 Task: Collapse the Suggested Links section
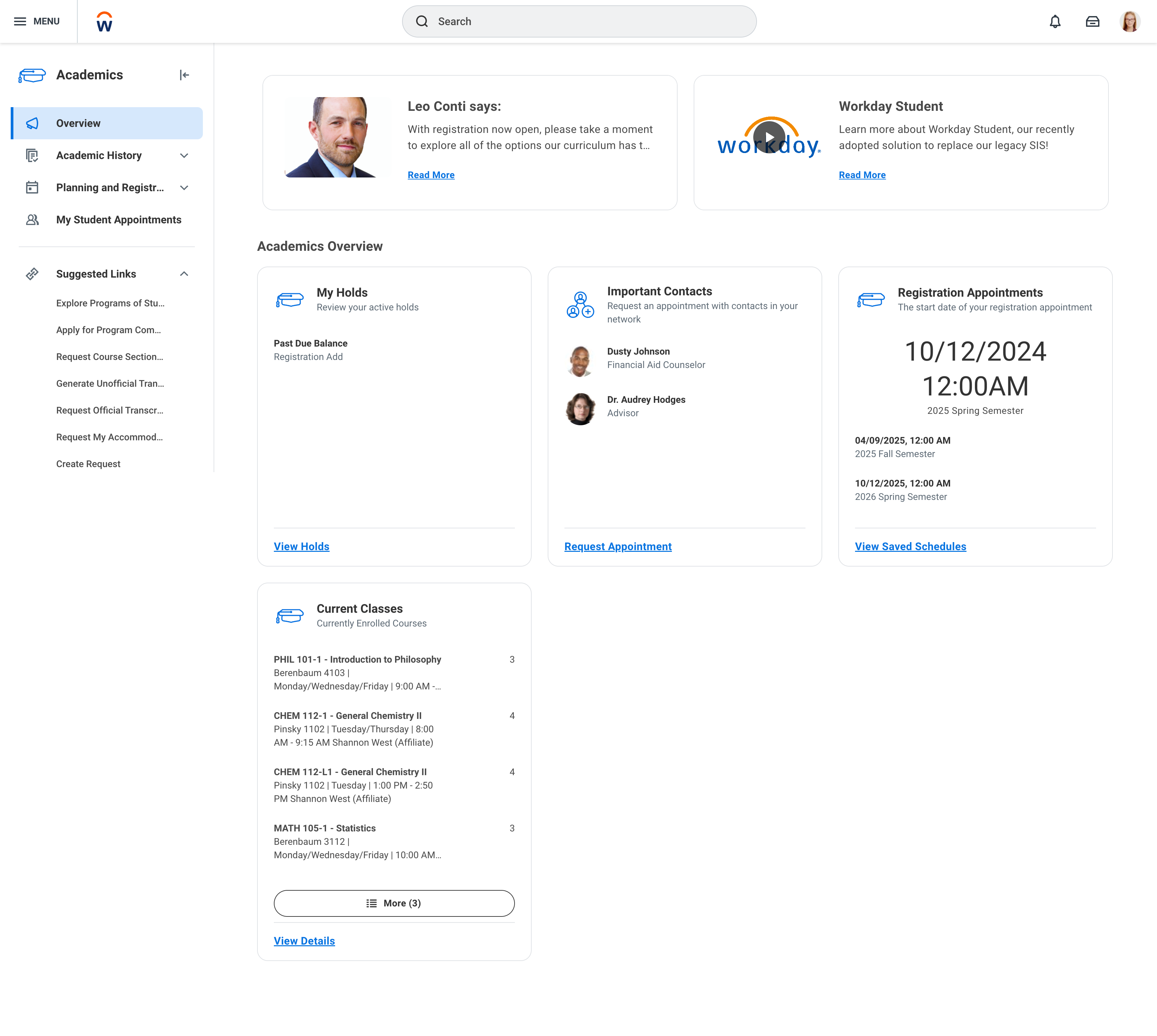(184, 274)
